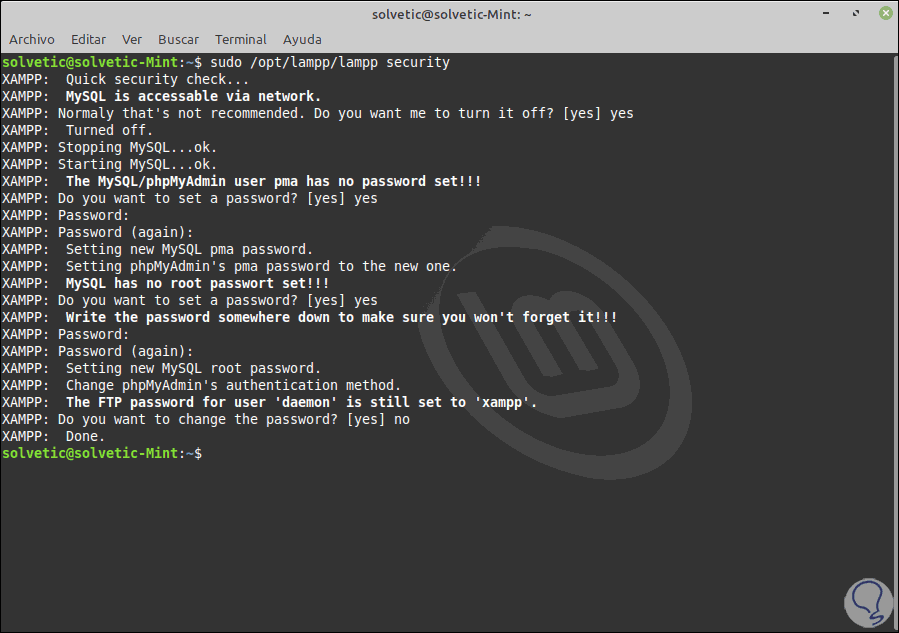Click 'Do you want to change the password?' line
The width and height of the screenshot is (899, 633).
pos(206,420)
